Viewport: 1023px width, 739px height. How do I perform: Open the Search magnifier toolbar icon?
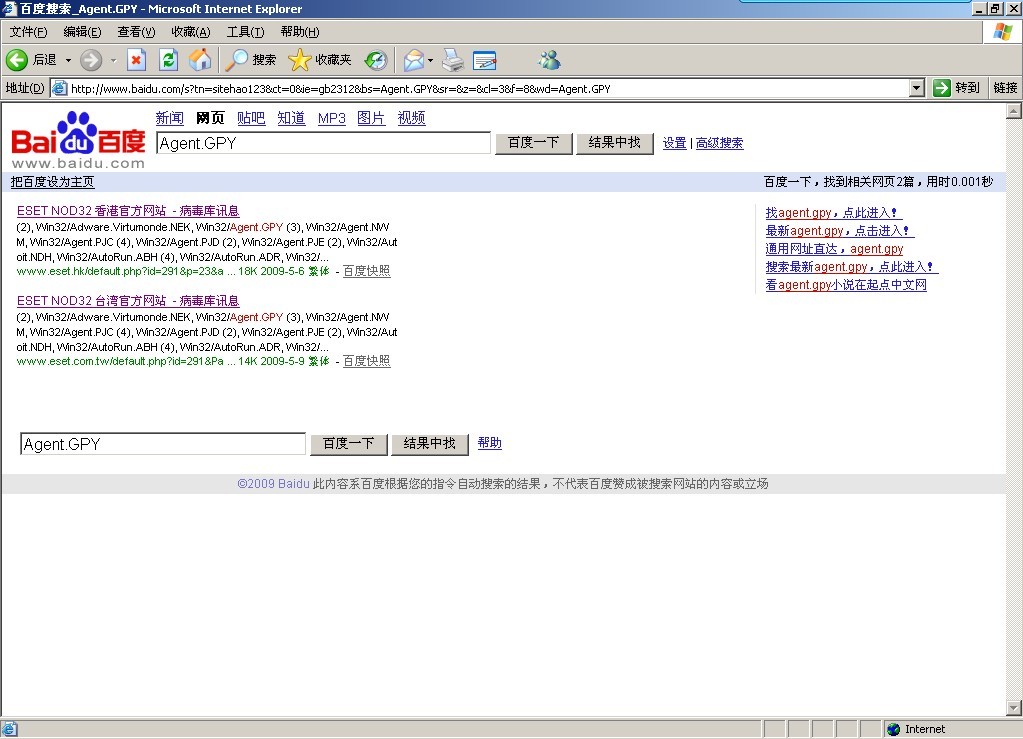237,60
